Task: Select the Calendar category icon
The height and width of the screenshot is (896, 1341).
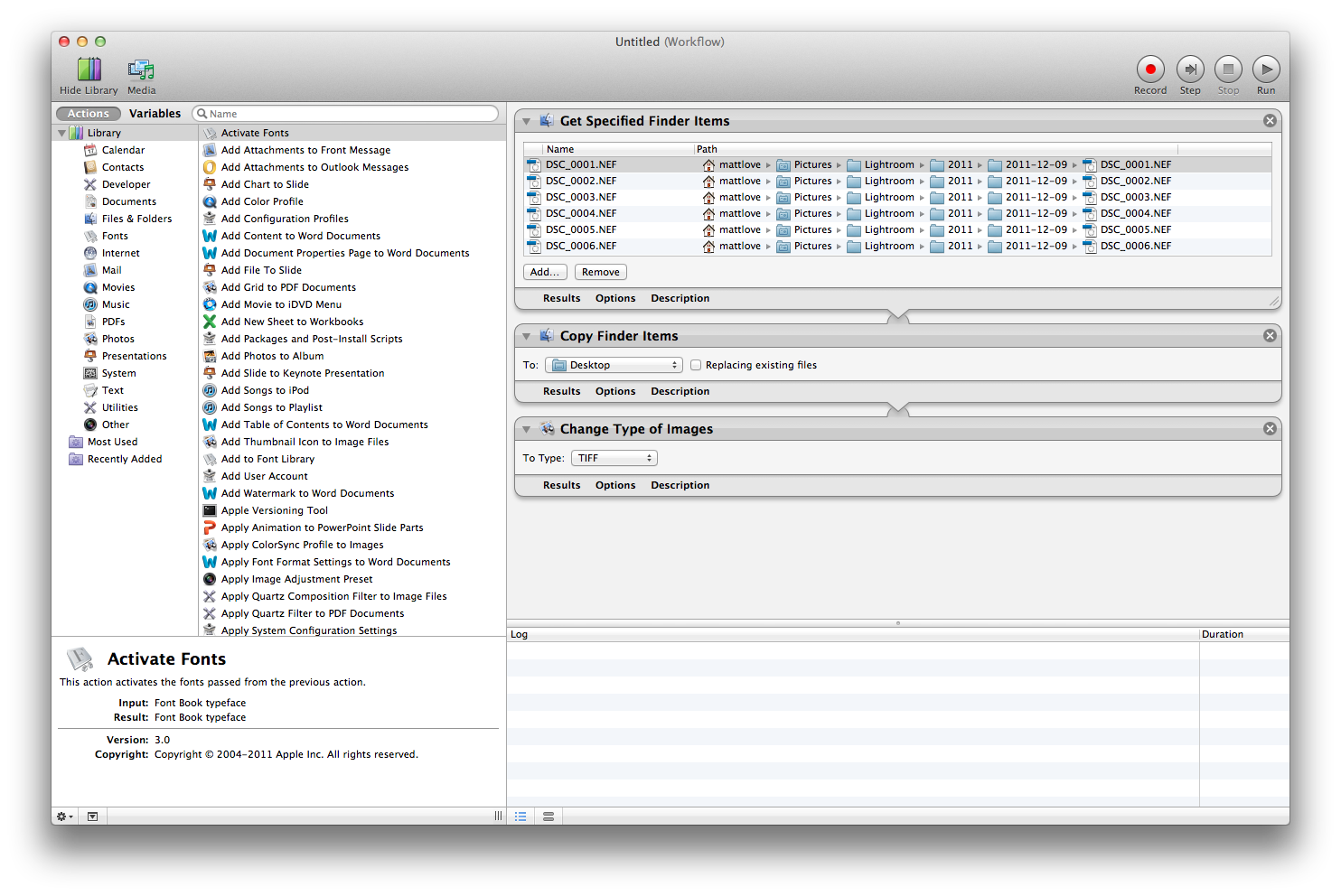Action: [90, 150]
